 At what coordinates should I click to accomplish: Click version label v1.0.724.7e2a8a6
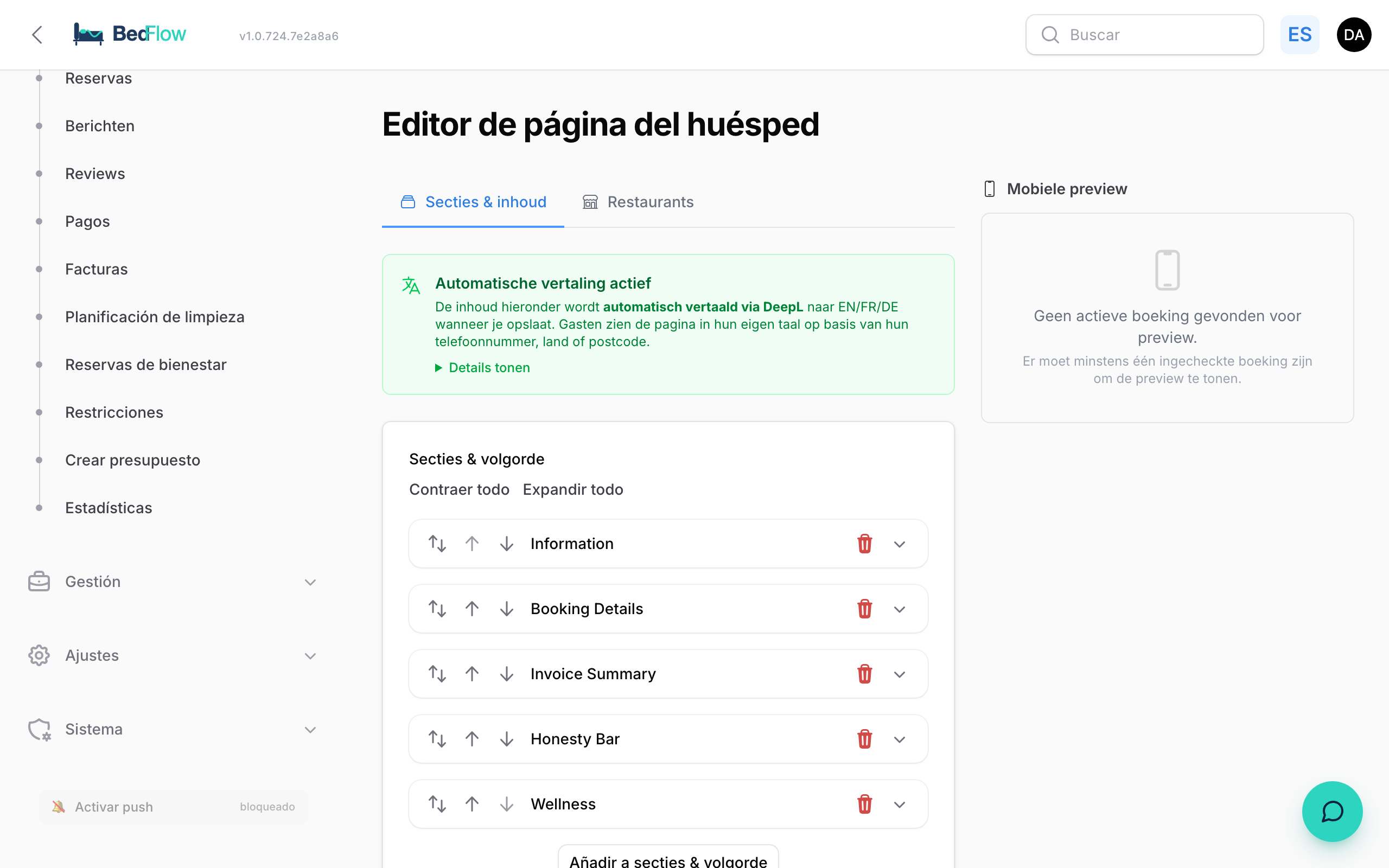pyautogui.click(x=289, y=36)
